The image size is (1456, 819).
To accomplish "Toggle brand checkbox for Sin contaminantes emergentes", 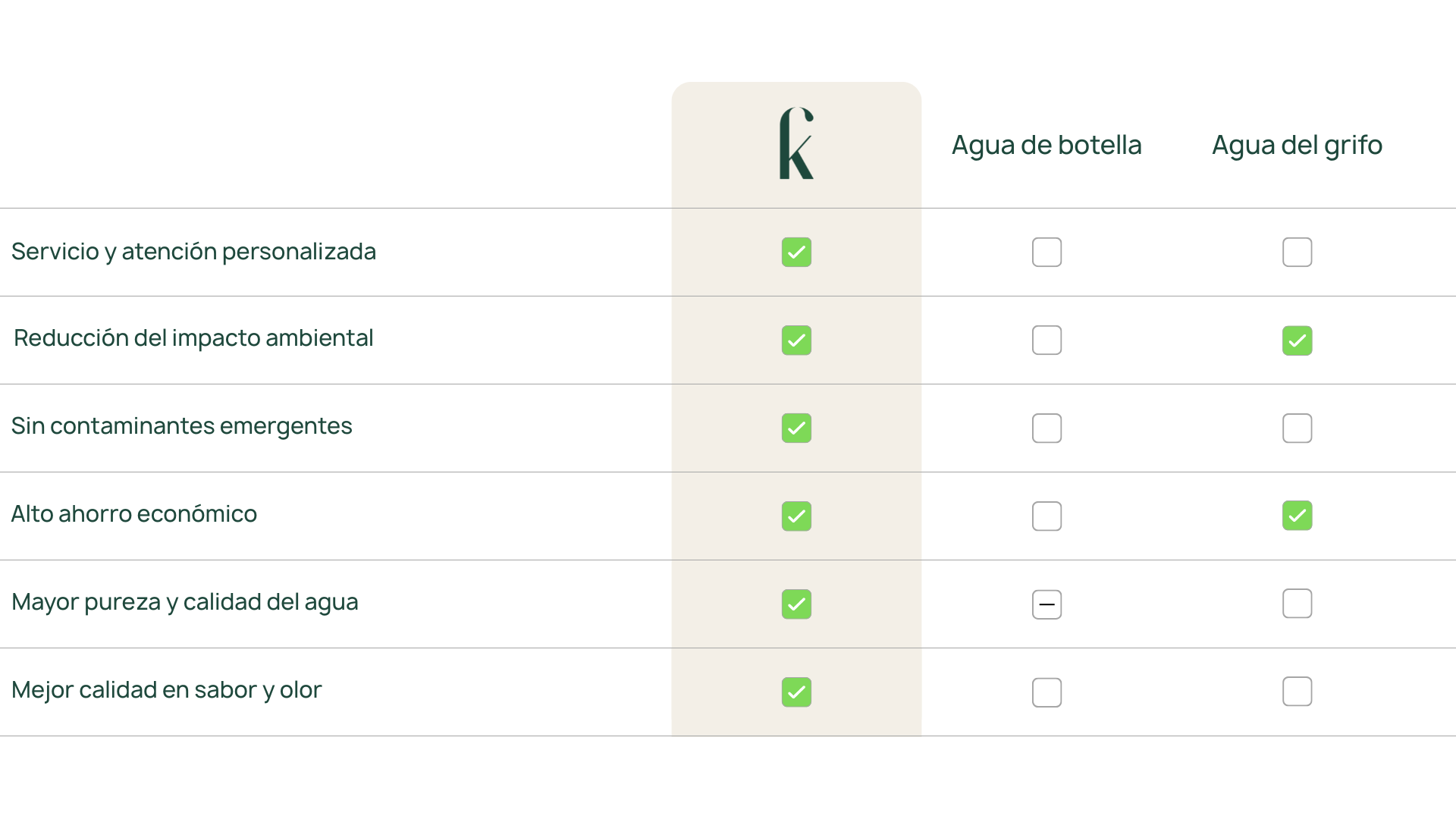I will 796,428.
